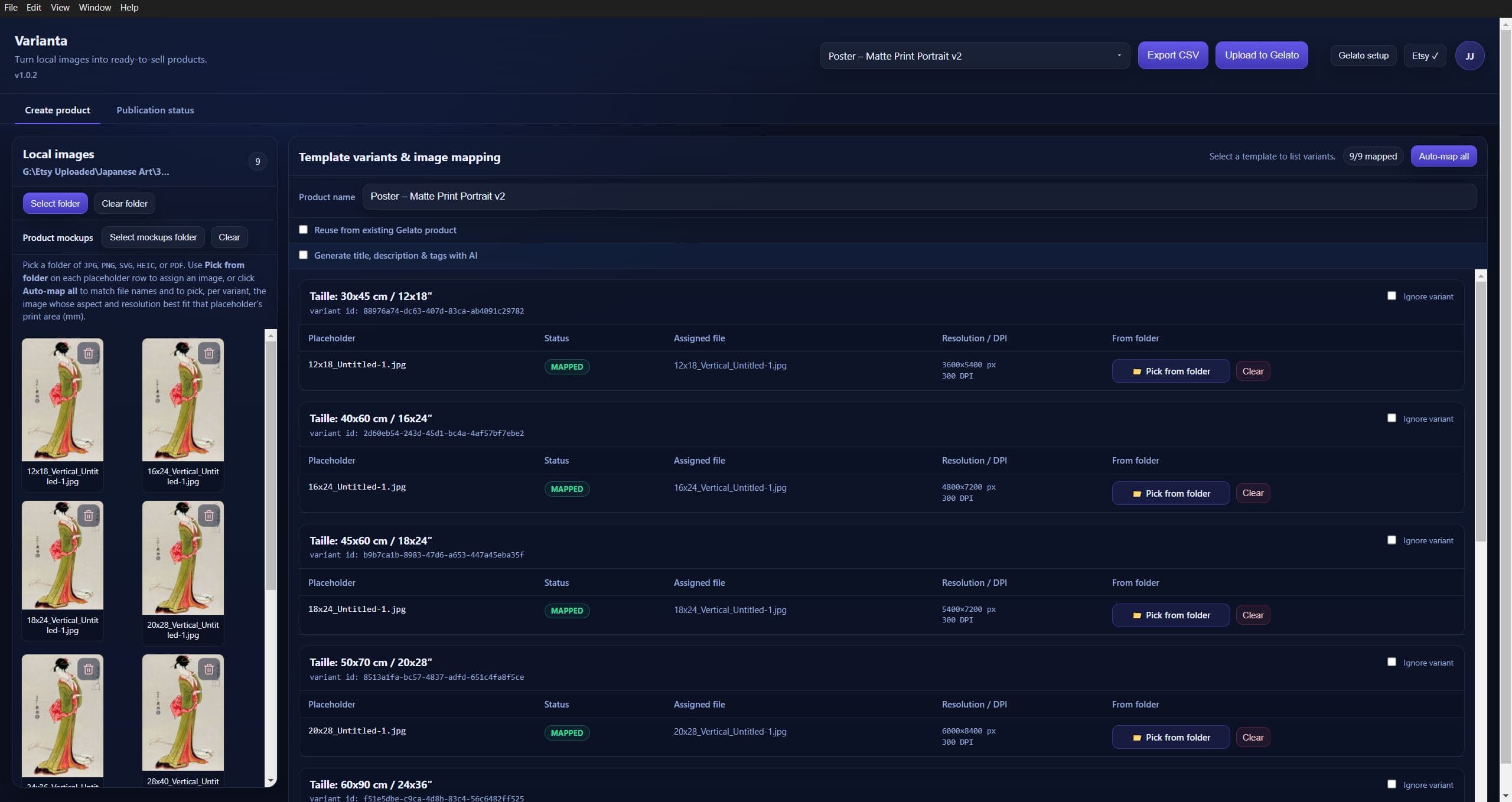Viewport: 1512px width, 802px height.
Task: Check Ignore variant for 50x70 cm / 20x28"
Action: coord(1392,662)
